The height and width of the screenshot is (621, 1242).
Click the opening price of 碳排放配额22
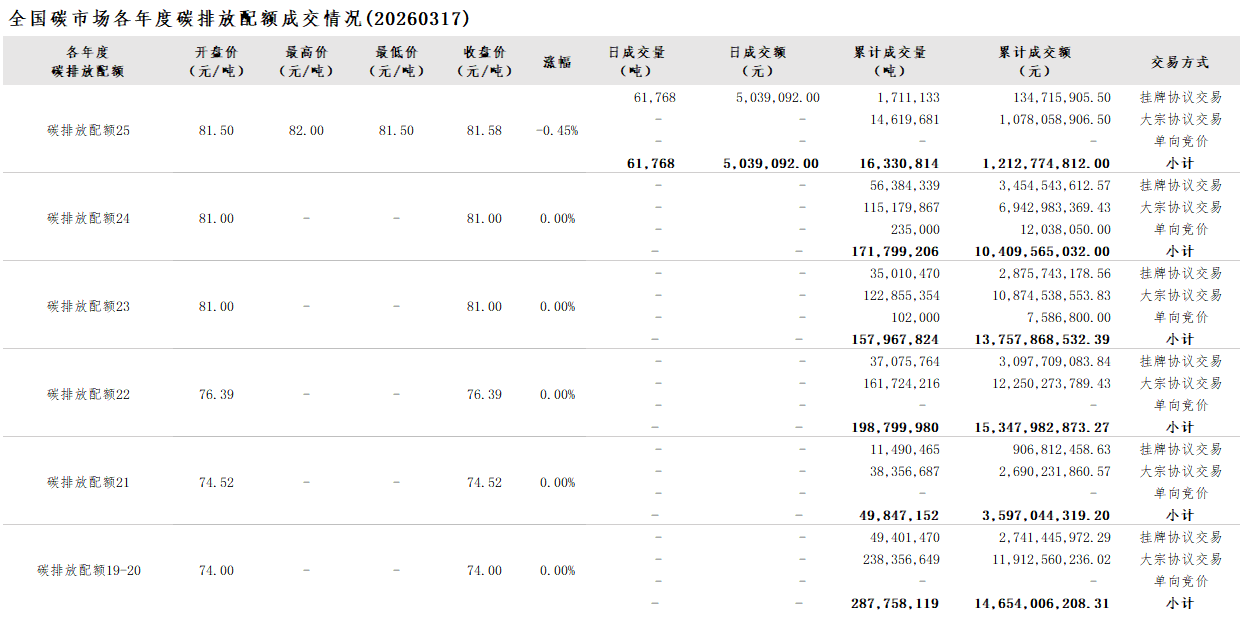click(216, 395)
